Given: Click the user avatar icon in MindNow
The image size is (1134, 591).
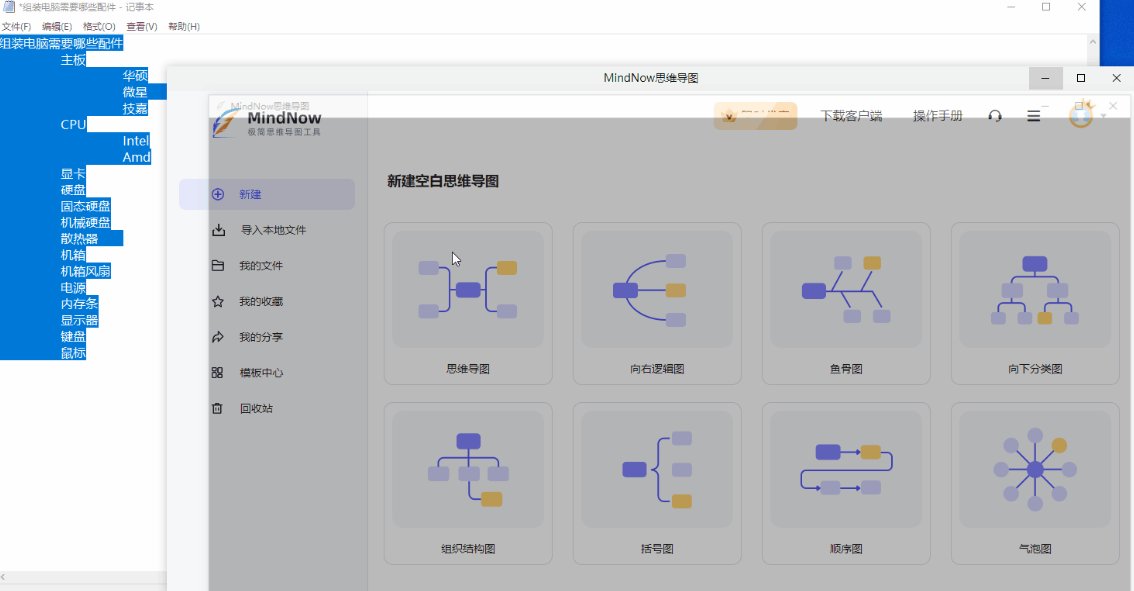Looking at the screenshot, I should (1080, 114).
